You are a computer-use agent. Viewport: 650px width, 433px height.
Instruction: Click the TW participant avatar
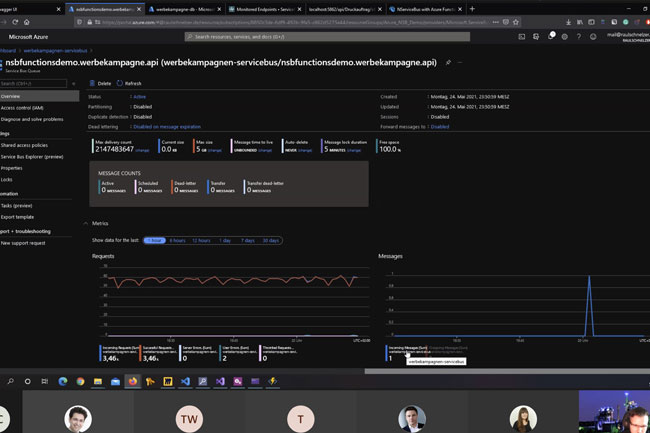[x=189, y=419]
